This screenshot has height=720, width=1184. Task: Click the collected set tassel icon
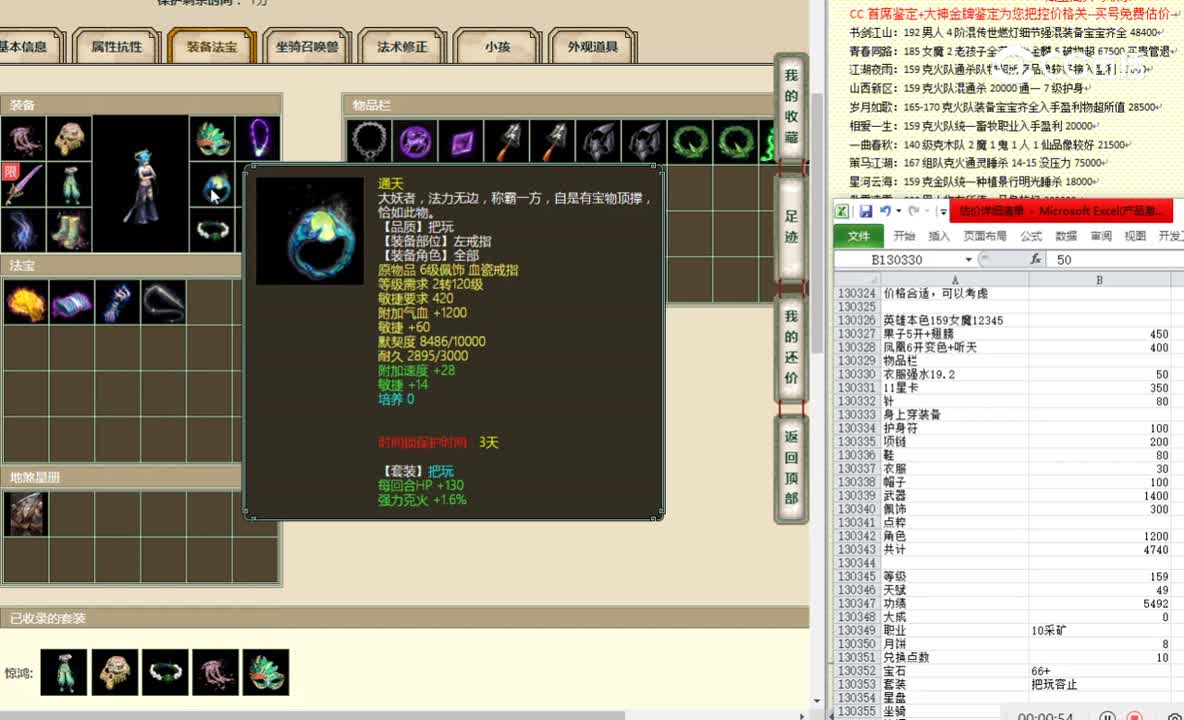tap(215, 672)
